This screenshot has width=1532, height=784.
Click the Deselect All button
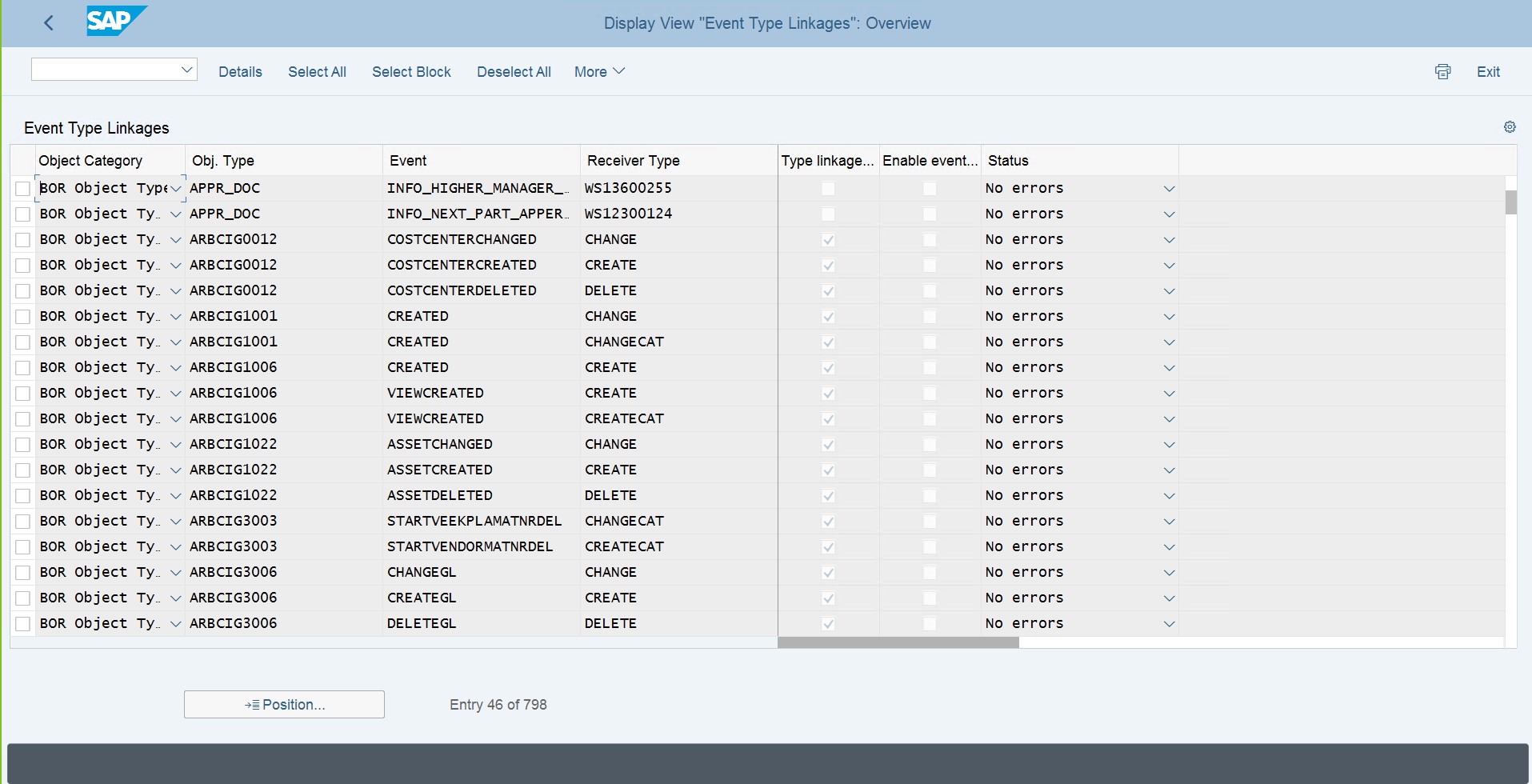pos(513,72)
